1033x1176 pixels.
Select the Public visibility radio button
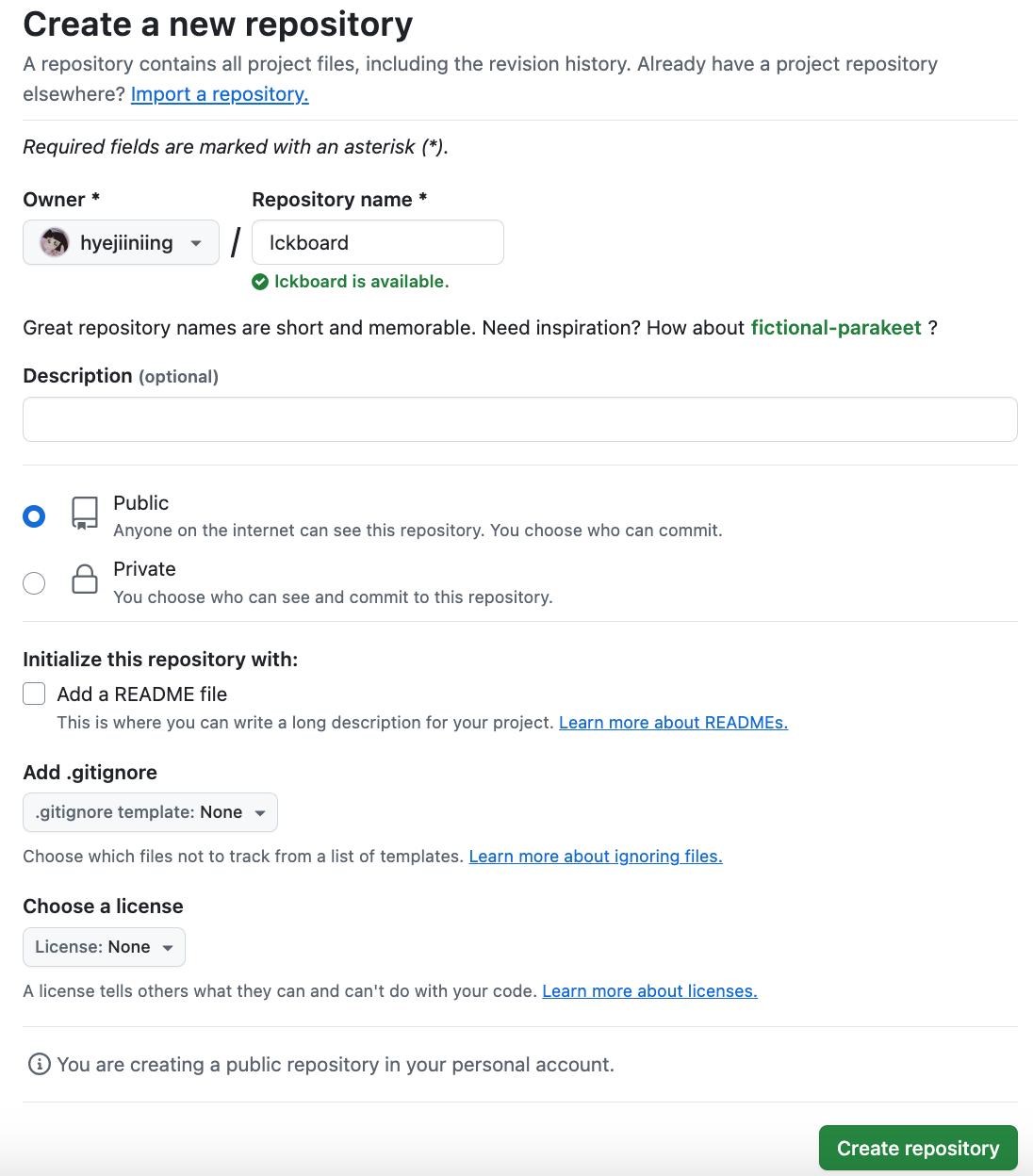click(x=34, y=516)
